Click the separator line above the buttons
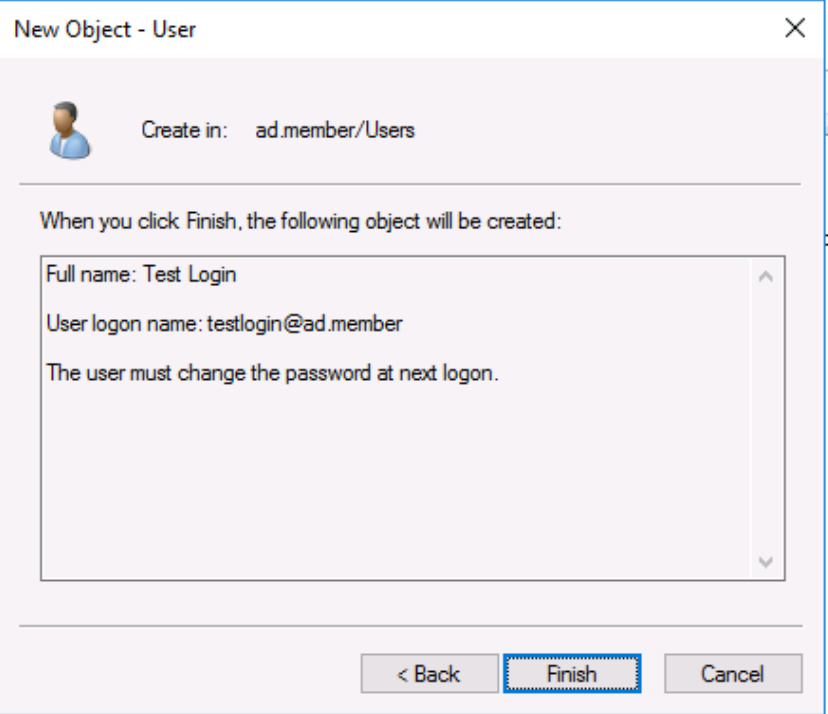Image resolution: width=828 pixels, height=714 pixels. [410, 627]
